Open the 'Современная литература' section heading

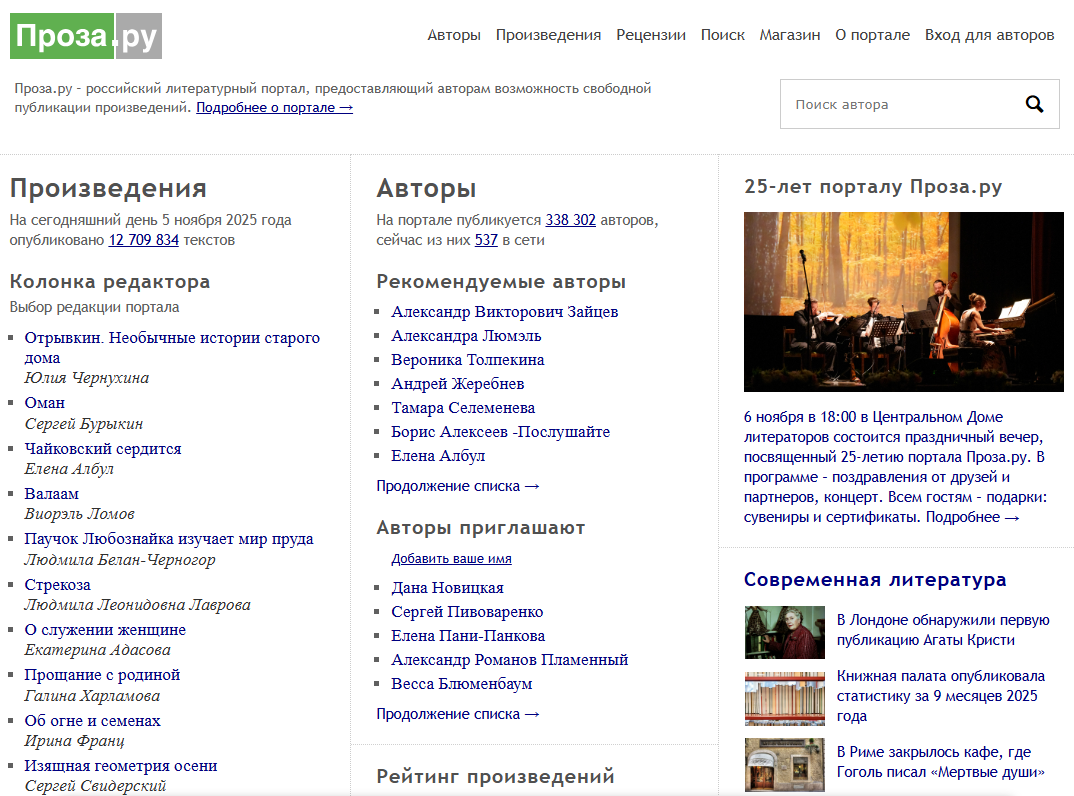point(874,580)
